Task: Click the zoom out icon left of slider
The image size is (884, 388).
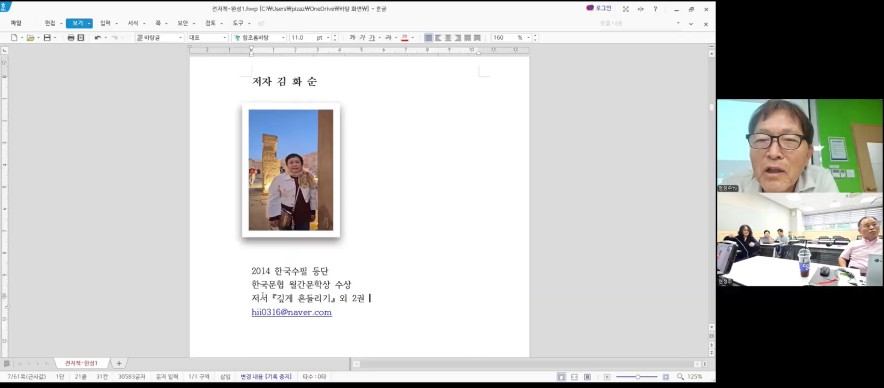Action: tap(607, 376)
